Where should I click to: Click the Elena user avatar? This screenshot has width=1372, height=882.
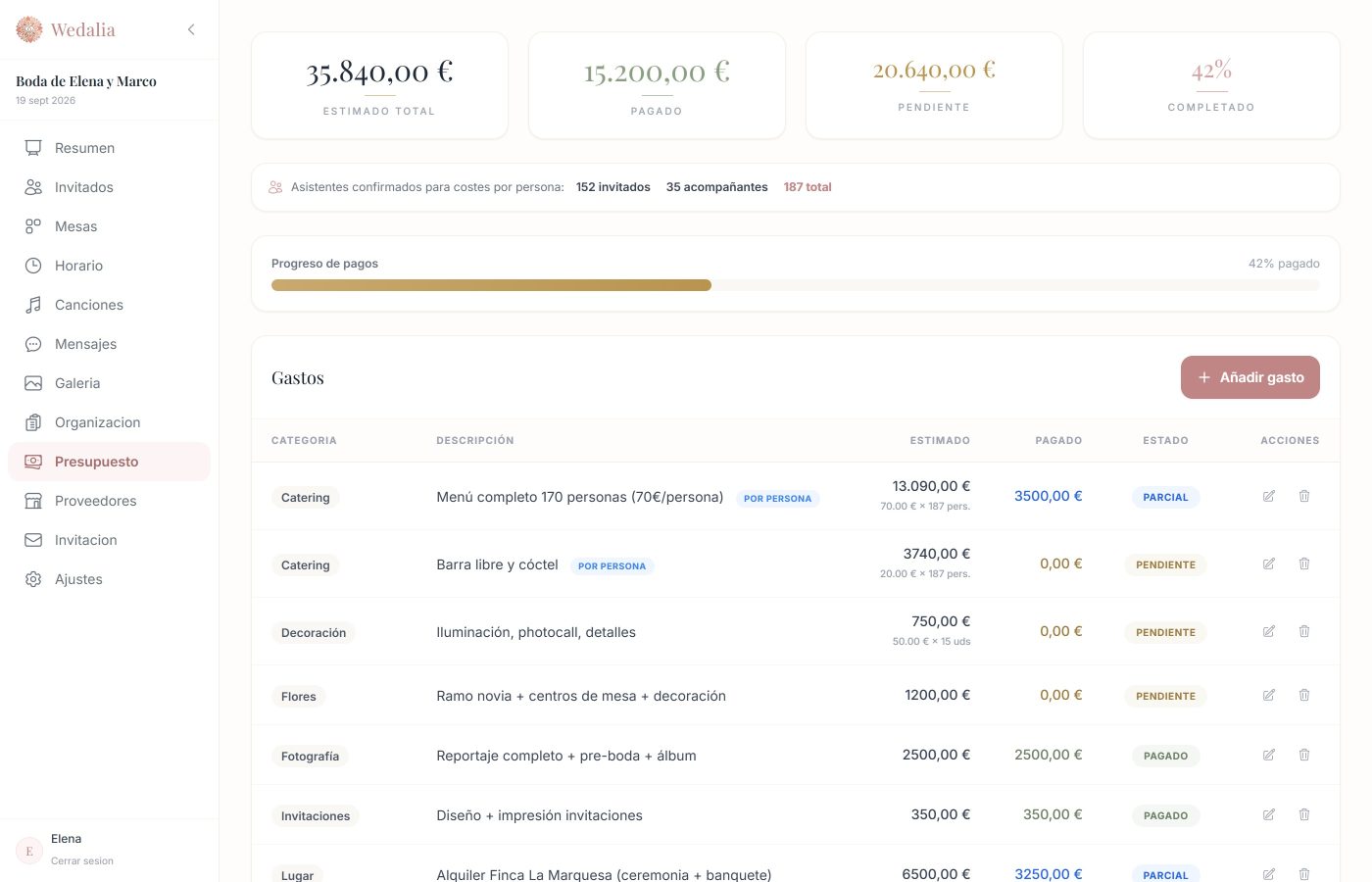pyautogui.click(x=29, y=851)
